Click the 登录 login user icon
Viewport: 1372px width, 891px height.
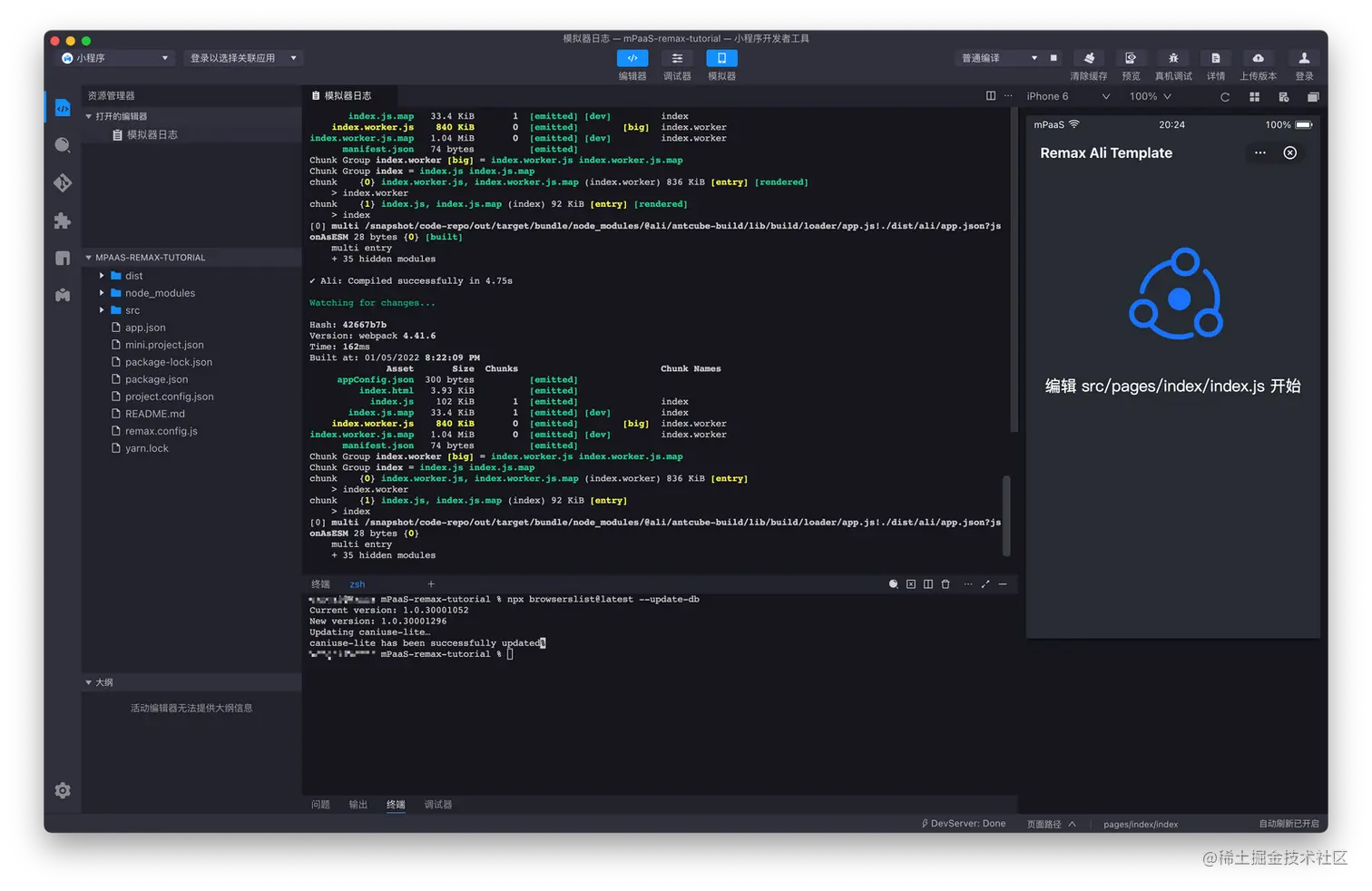1304,58
